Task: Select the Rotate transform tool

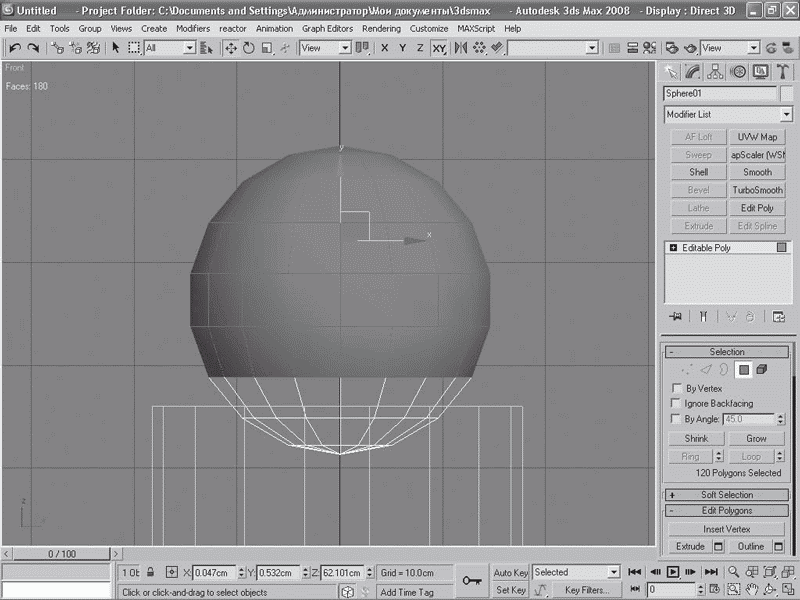Action: point(249,48)
